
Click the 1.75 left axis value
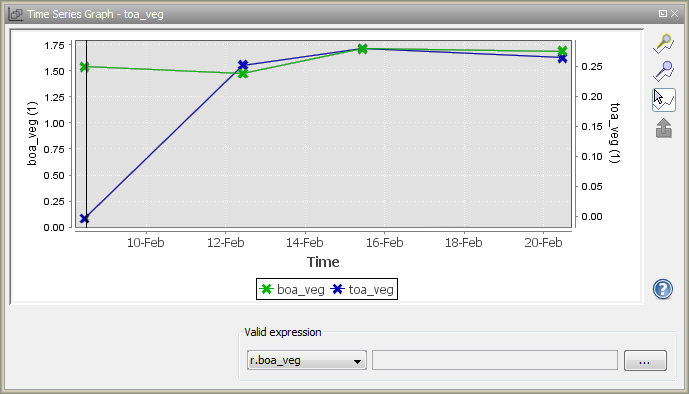point(54,45)
